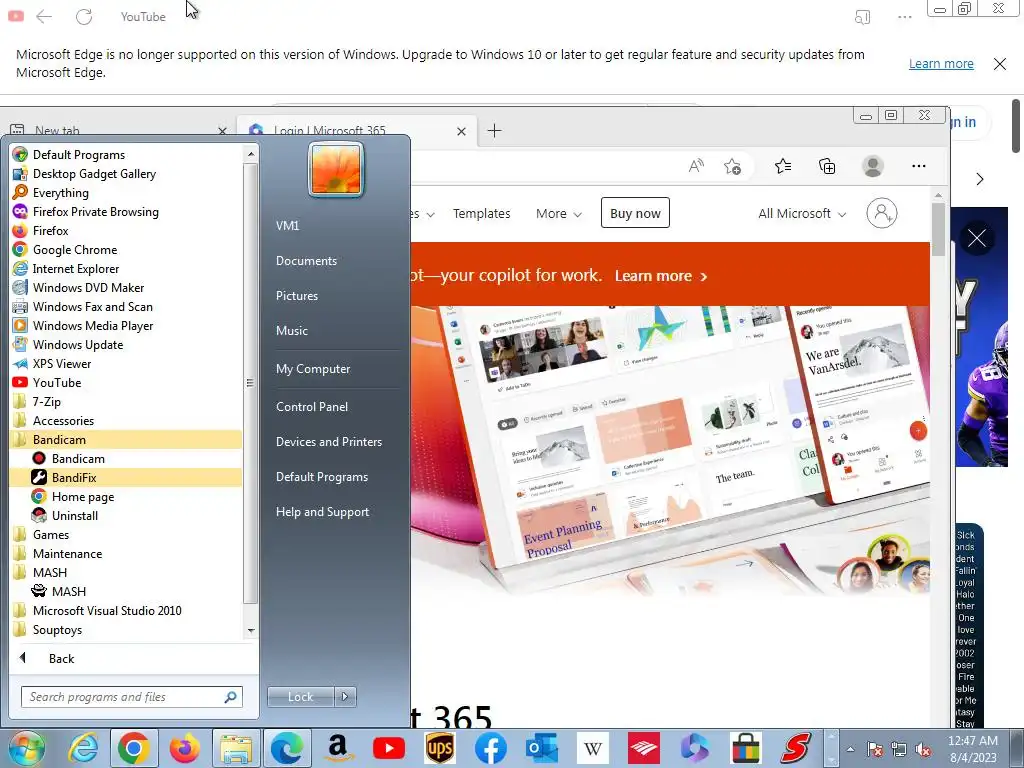Click the Lock button
Viewport: 1024px width, 768px height.
(x=300, y=697)
